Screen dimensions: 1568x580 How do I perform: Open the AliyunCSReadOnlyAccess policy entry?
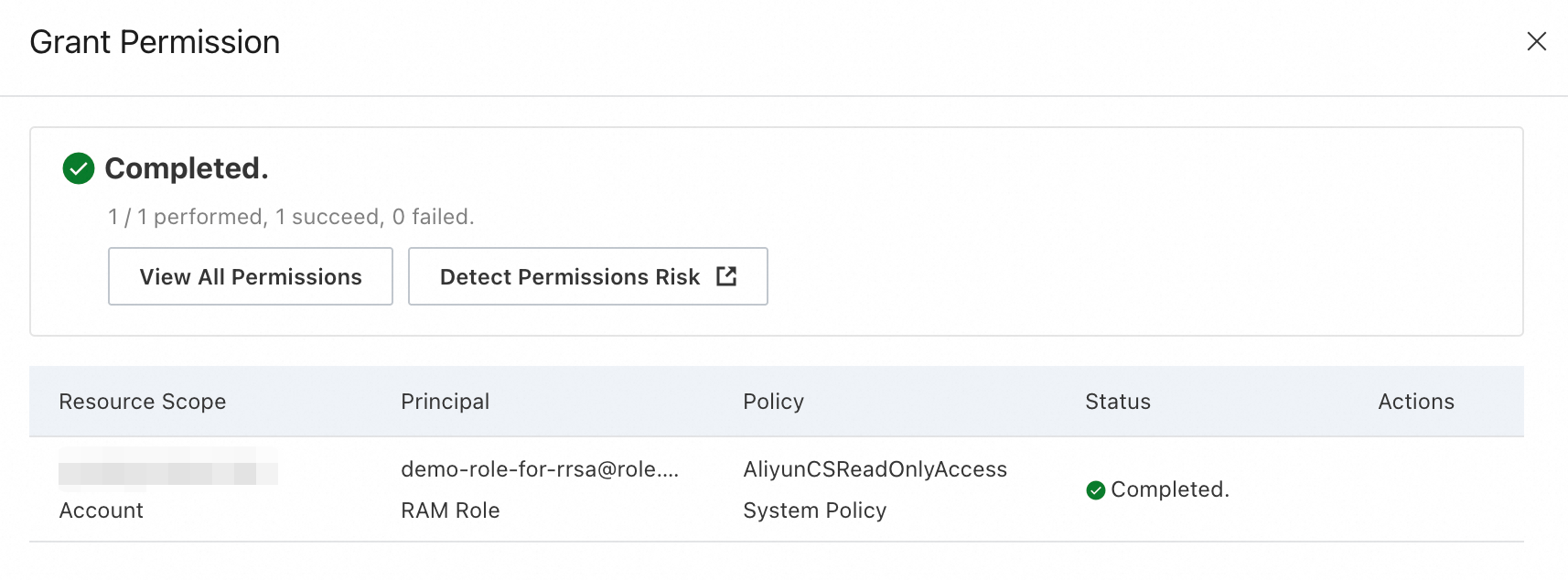click(875, 469)
